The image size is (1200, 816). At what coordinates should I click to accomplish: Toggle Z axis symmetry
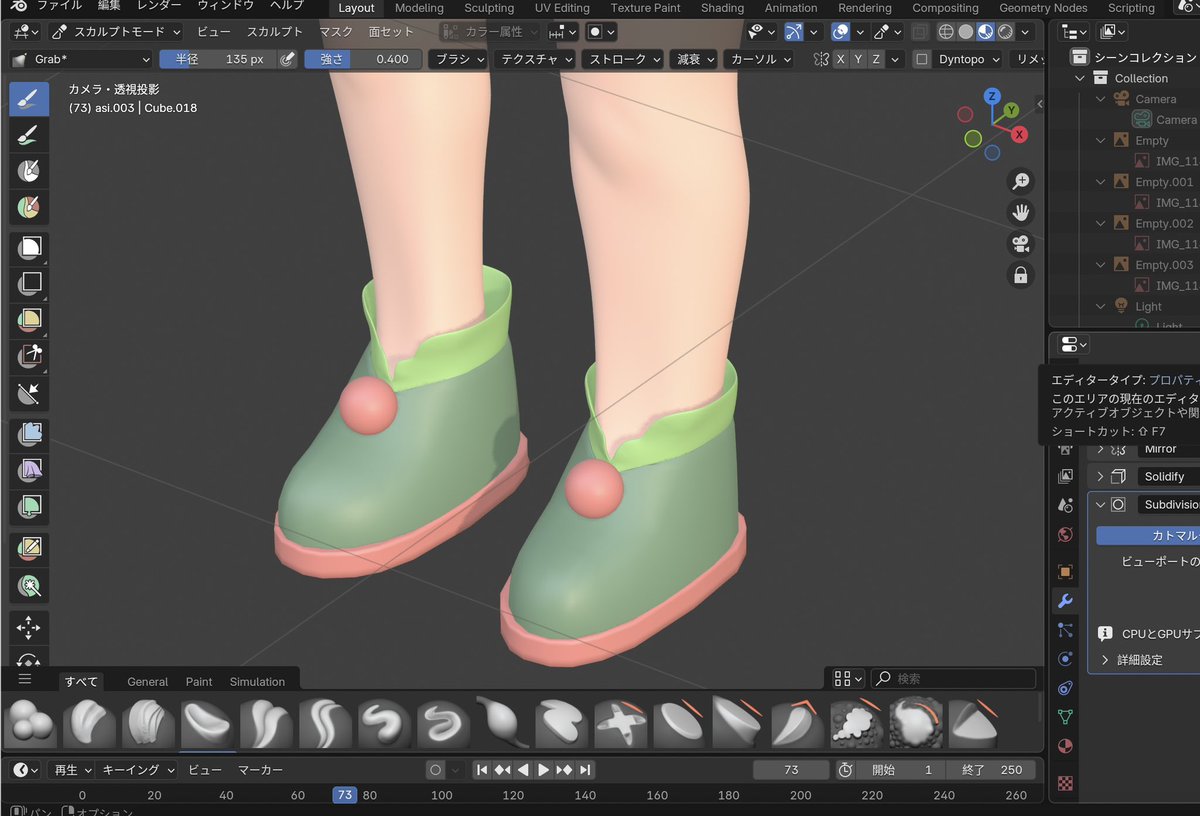[876, 59]
